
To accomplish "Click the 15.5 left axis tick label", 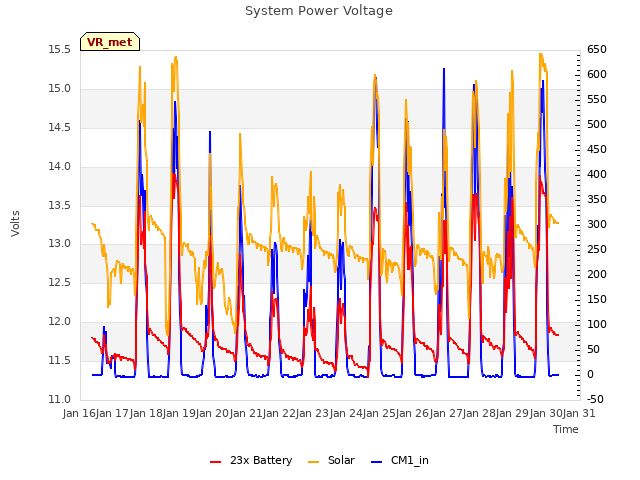I will tap(59, 50).
